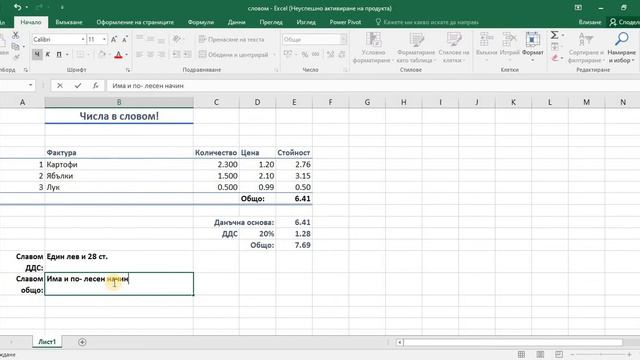Viewport: 640px width, 360px height.
Task: Apply the red font color A swatch
Action: pos(118,54)
